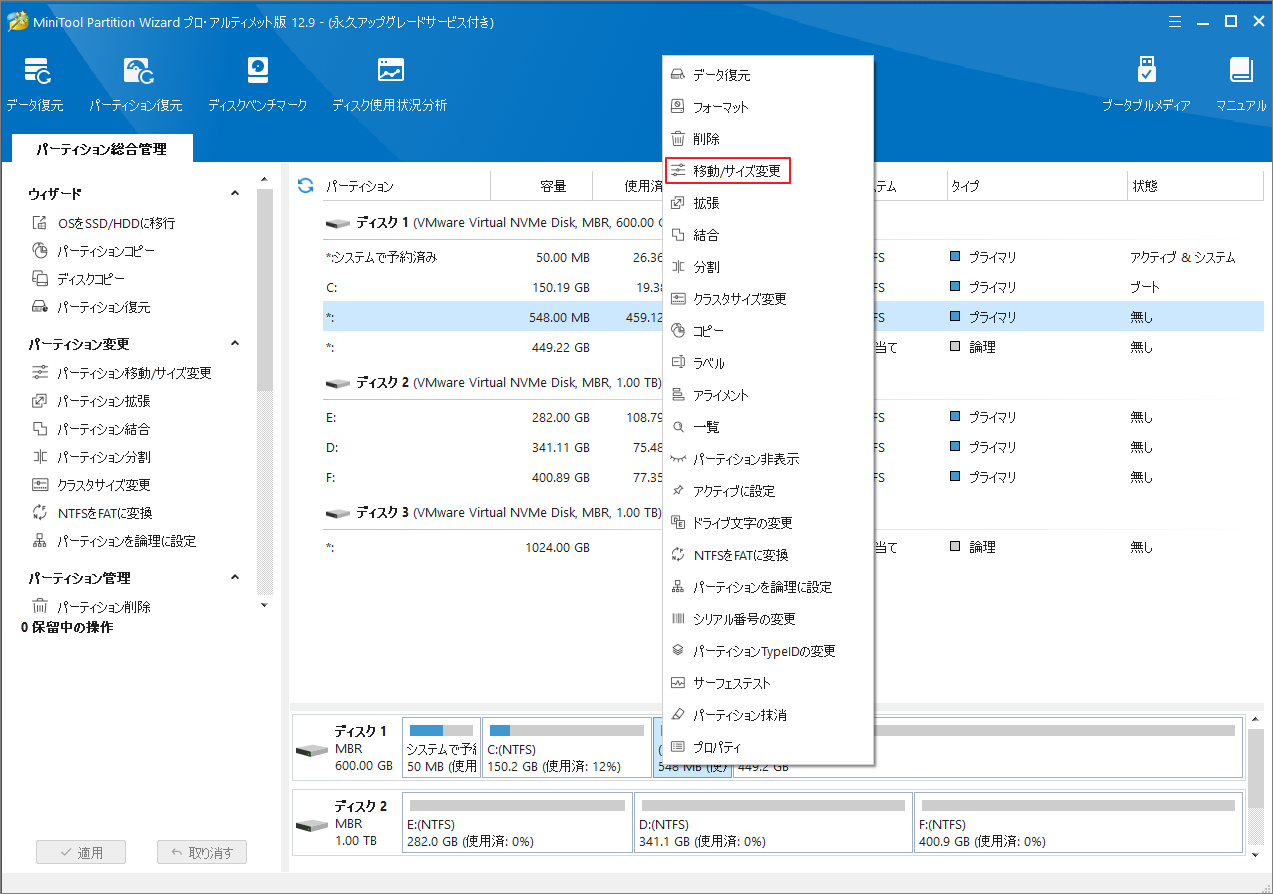The height and width of the screenshot is (894, 1273).
Task: Open パーティション復元 in the top toolbar
Action: coord(136,84)
